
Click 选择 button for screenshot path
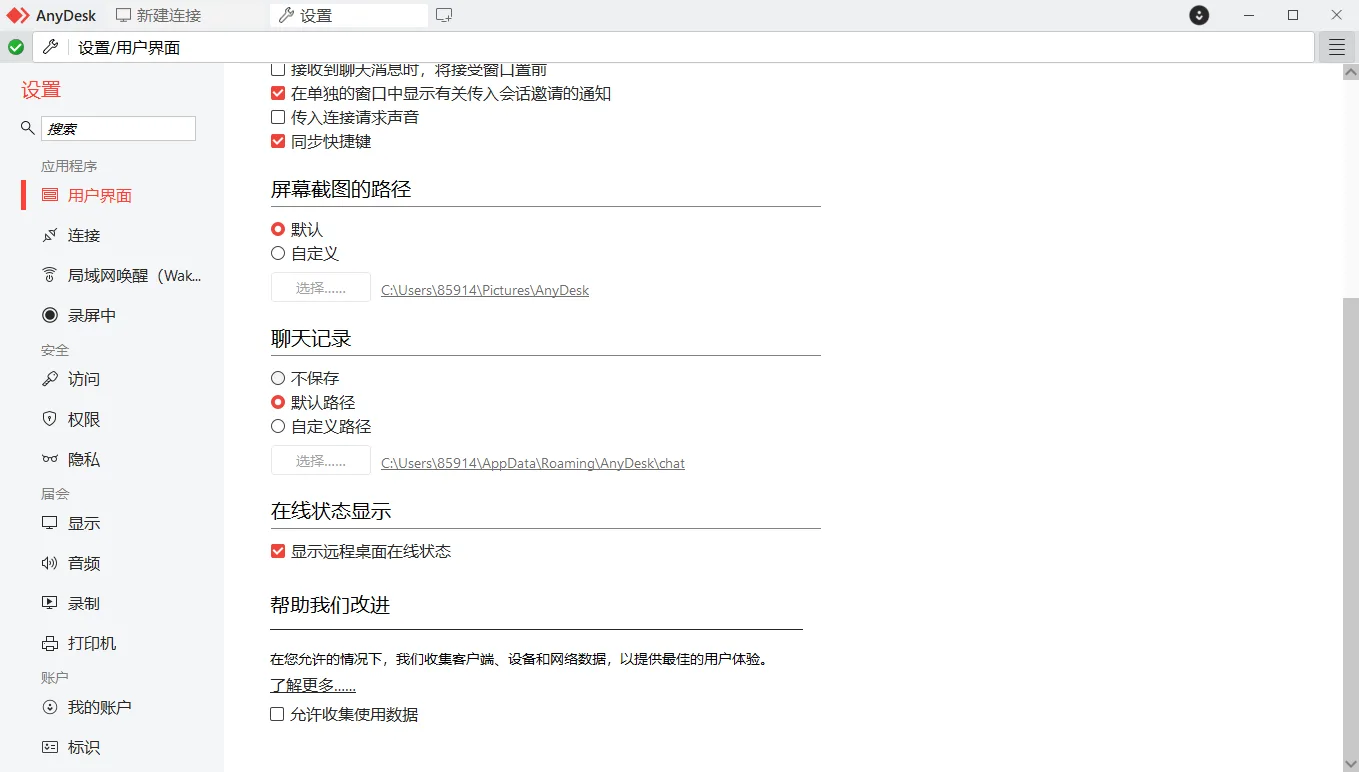321,288
